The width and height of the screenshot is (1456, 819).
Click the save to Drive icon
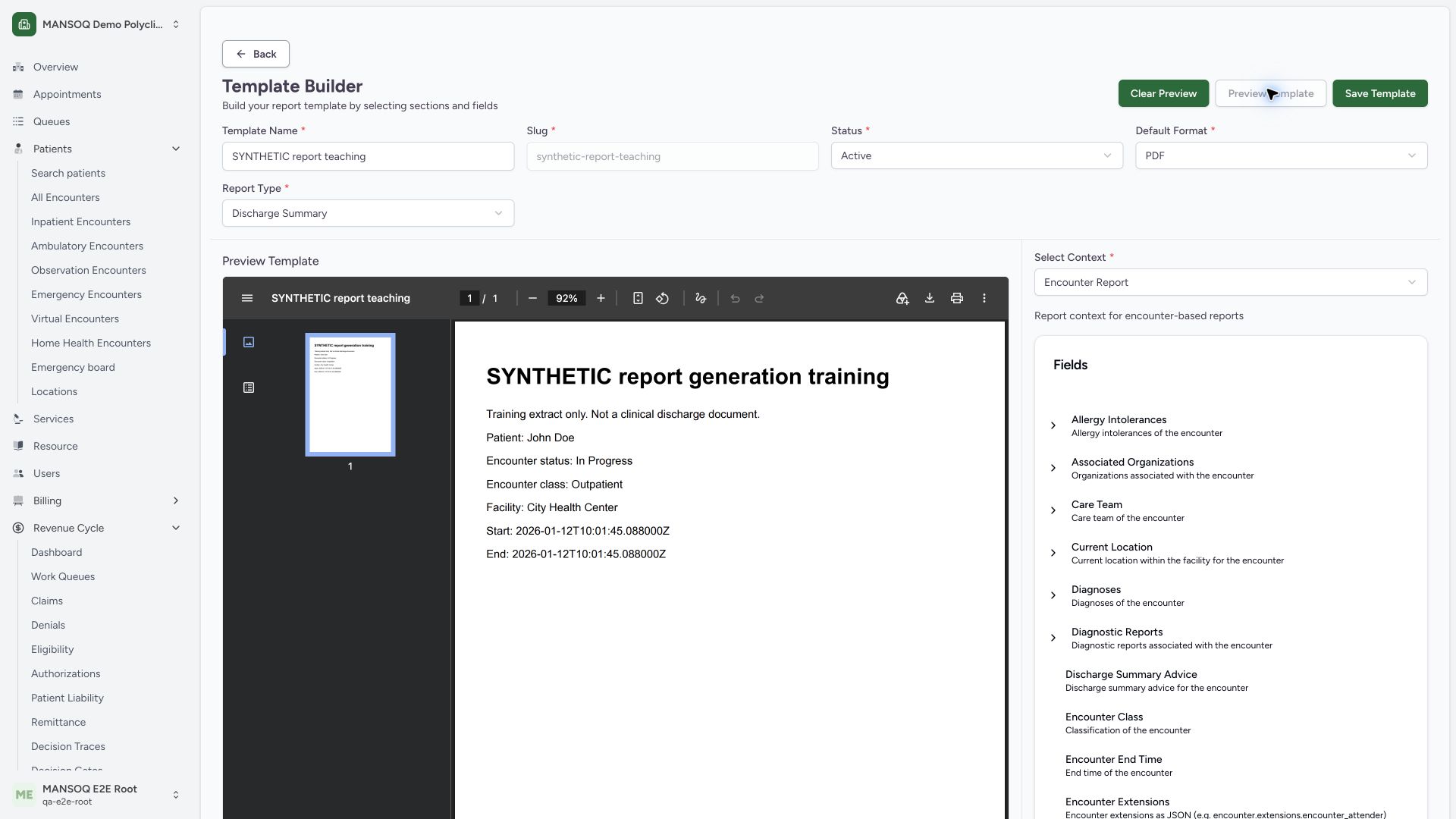(902, 298)
